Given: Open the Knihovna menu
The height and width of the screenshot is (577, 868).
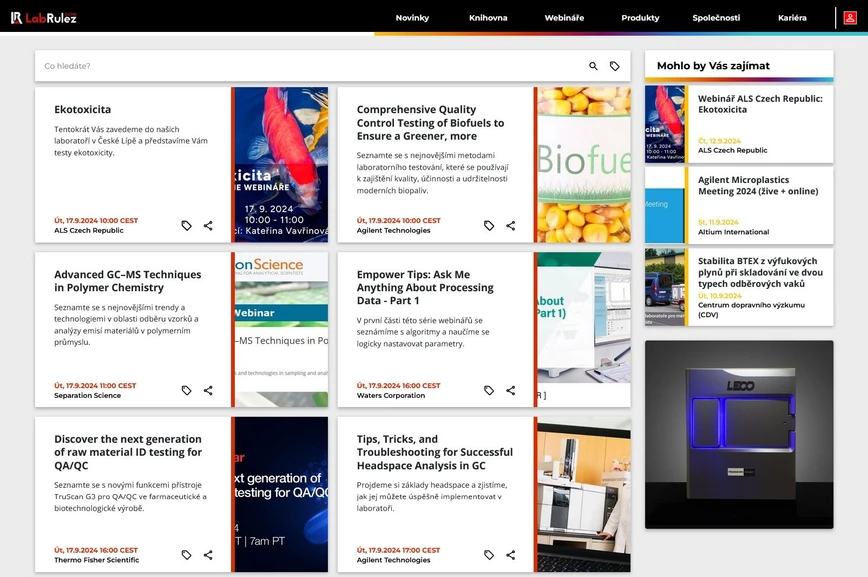Looking at the screenshot, I should point(488,18).
